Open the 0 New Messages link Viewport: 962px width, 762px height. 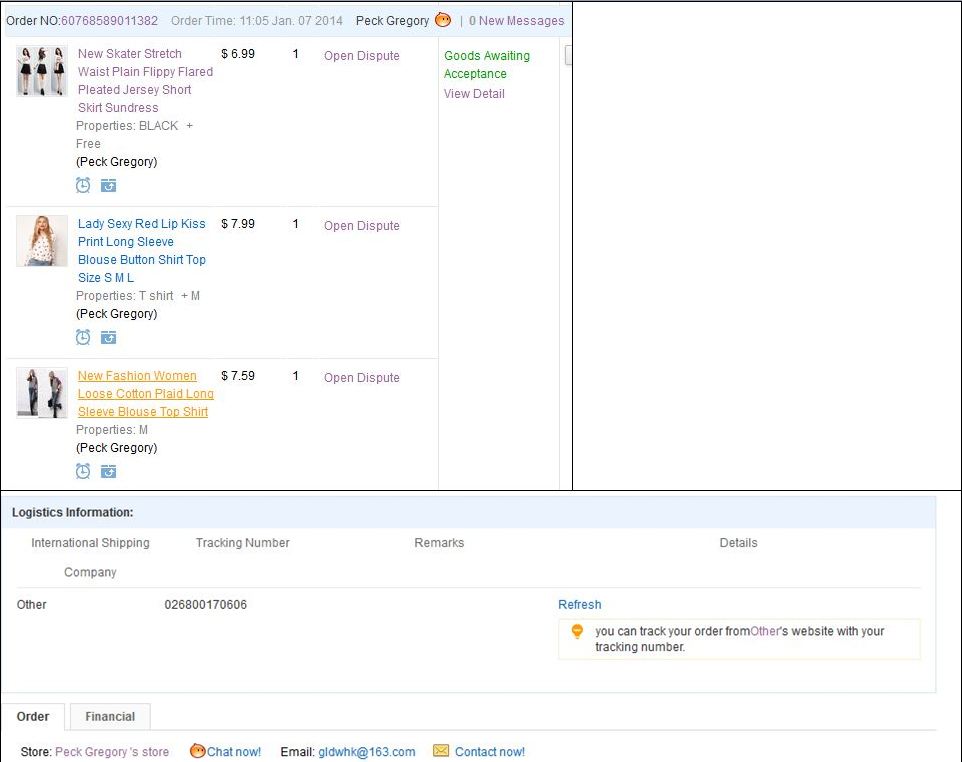(516, 21)
